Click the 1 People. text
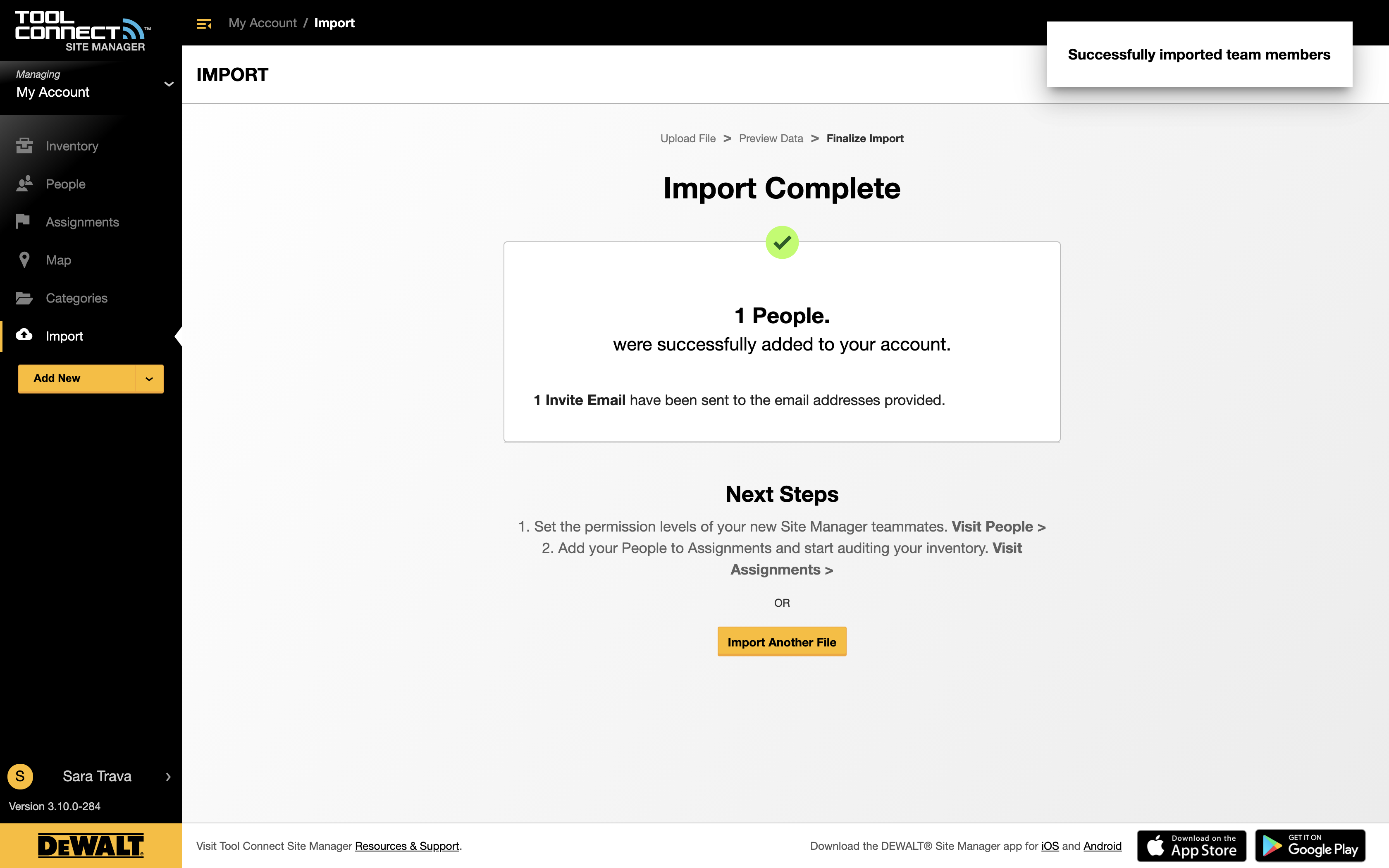 point(782,316)
